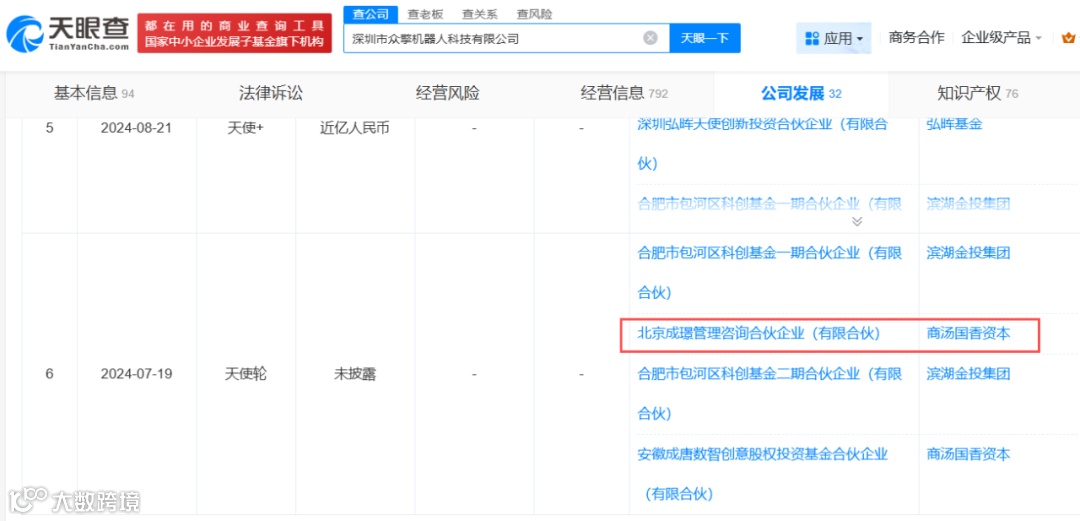
Task: Open the 知识产权 tab
Action: (x=977, y=93)
